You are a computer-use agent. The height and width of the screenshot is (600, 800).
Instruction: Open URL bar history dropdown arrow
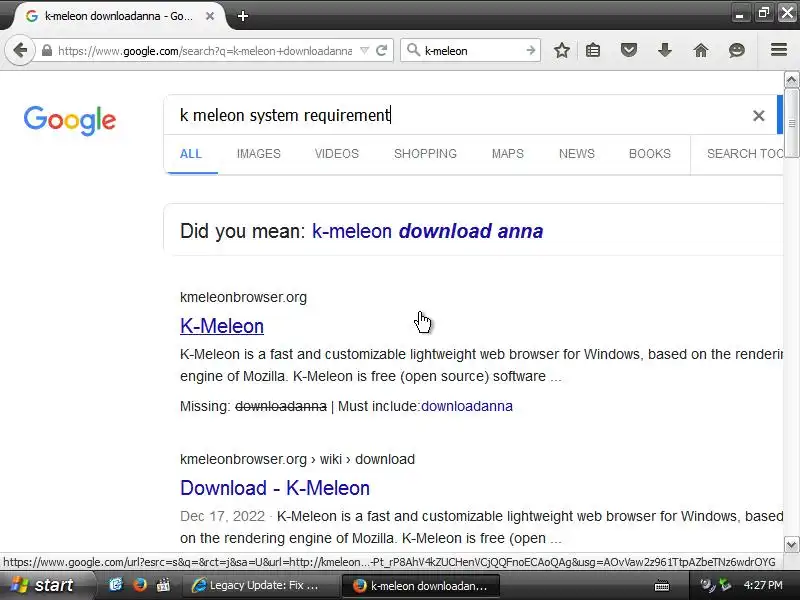(x=364, y=51)
